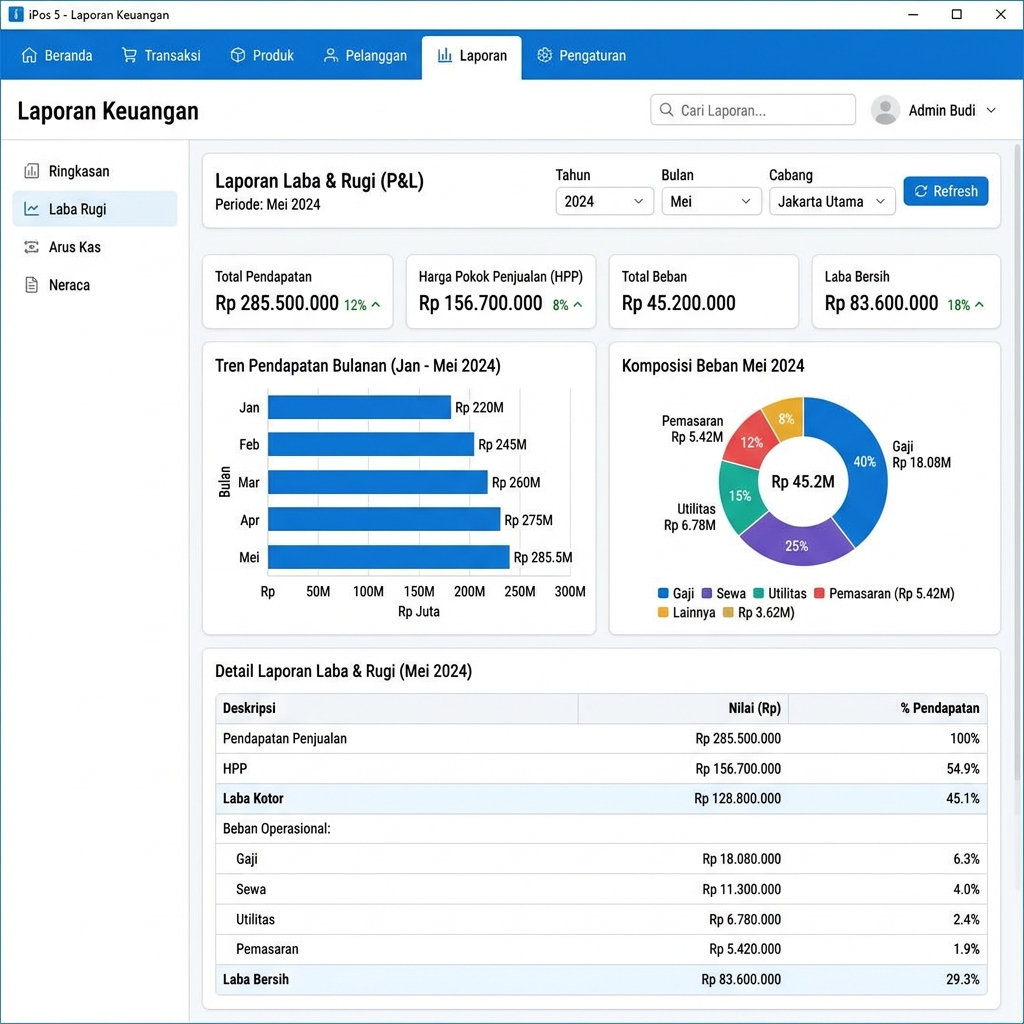Viewport: 1024px width, 1024px height.
Task: Click the Pengaturan gear icon
Action: [x=544, y=56]
